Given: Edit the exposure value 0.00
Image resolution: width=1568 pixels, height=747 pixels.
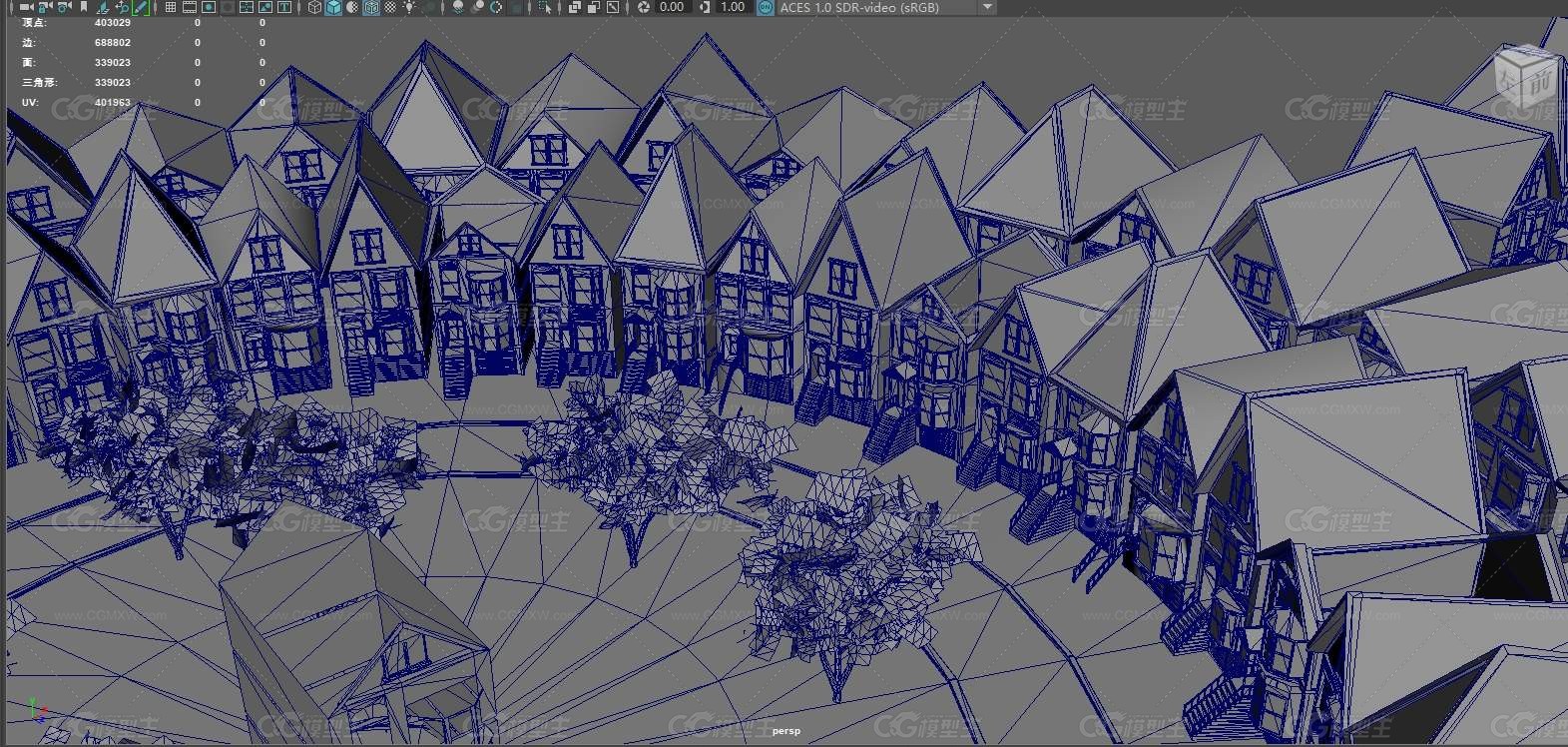Looking at the screenshot, I should [x=672, y=7].
